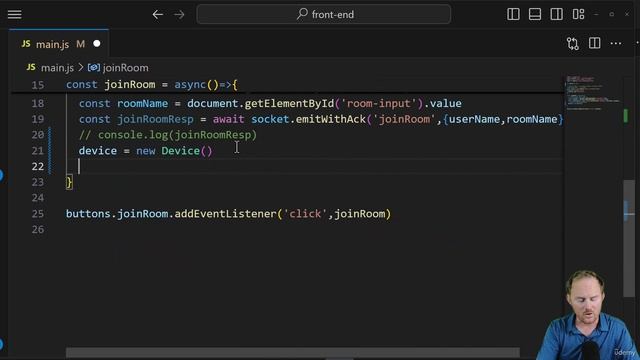Close the unsaved main.js tab dot
The image size is (640, 360).
[97, 43]
